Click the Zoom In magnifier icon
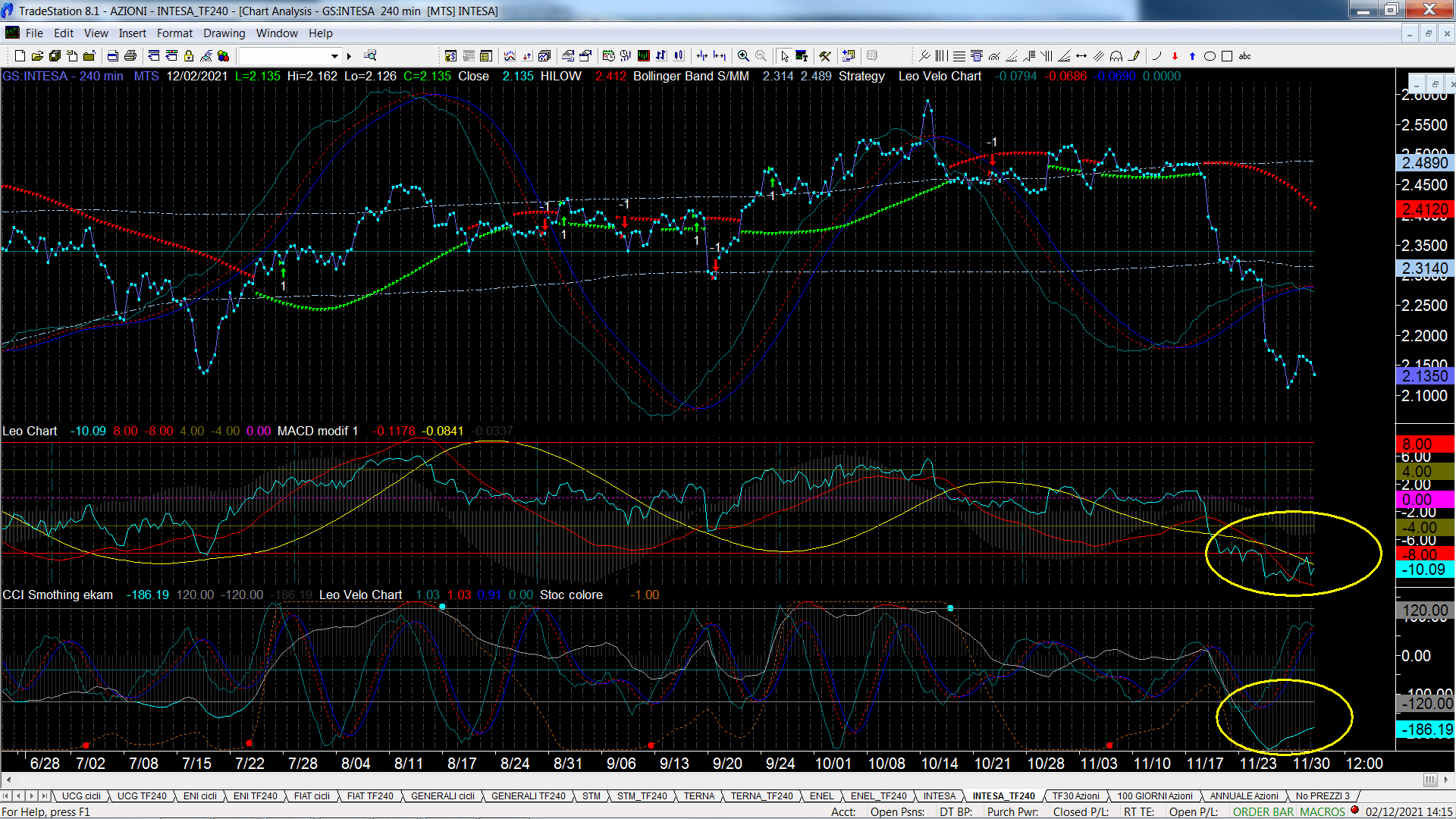1456x819 pixels. pos(743,55)
